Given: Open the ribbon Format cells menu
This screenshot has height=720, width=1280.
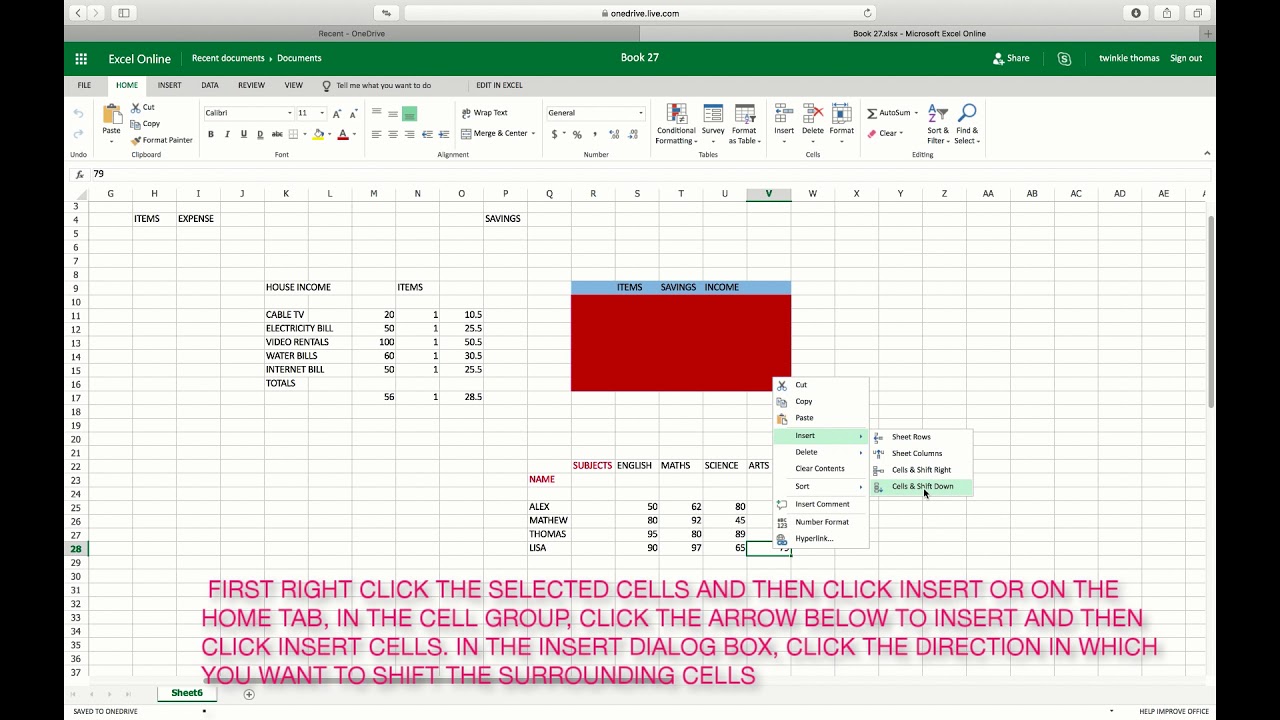Looking at the screenshot, I should (842, 122).
